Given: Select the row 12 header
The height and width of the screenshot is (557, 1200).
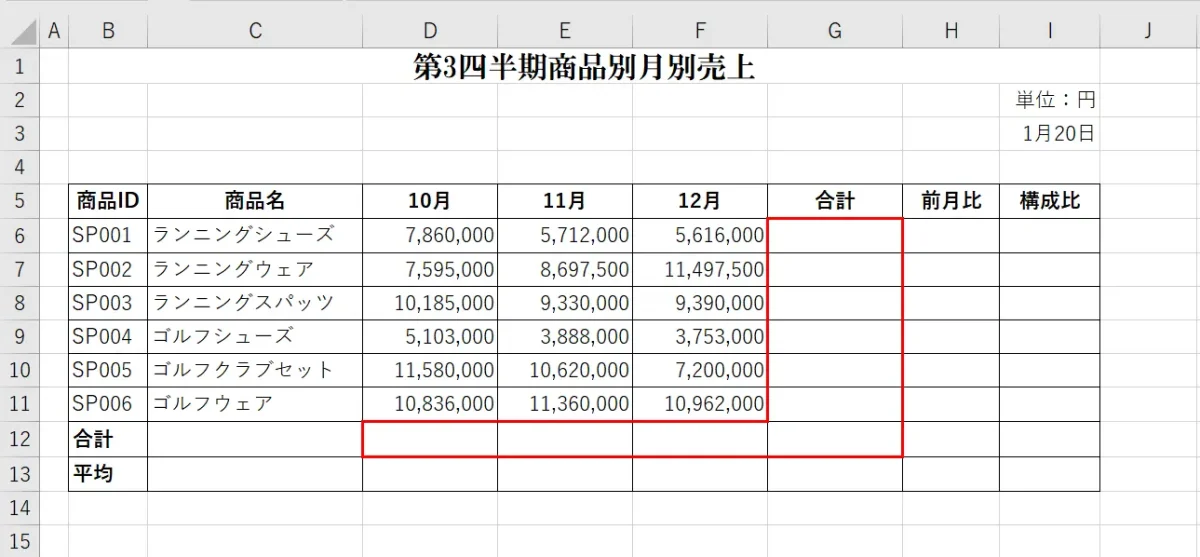Looking at the screenshot, I should (20, 439).
